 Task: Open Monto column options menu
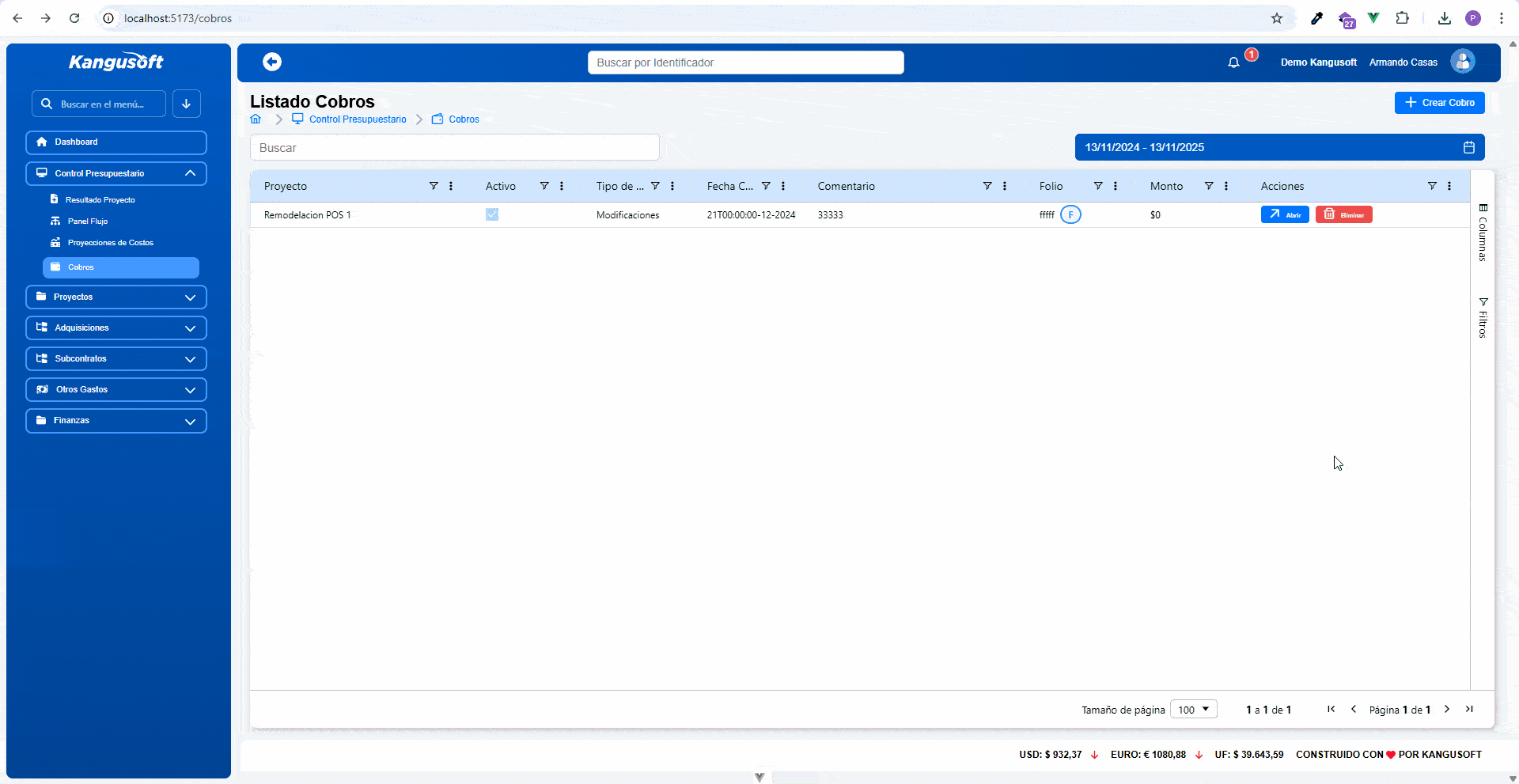pos(1226,186)
